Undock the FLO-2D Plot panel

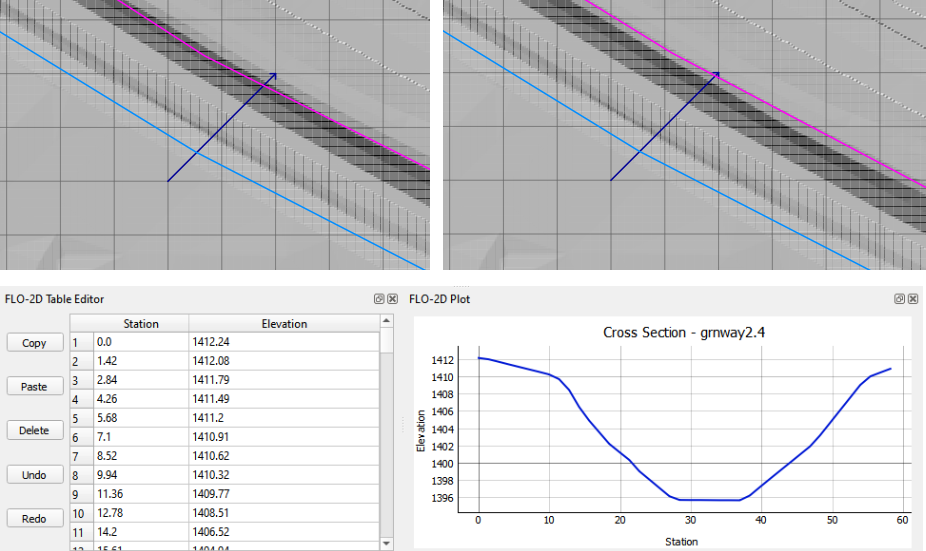899,299
